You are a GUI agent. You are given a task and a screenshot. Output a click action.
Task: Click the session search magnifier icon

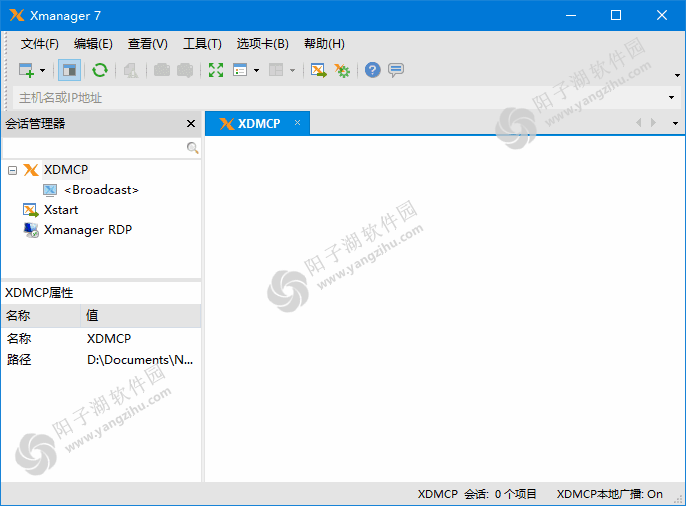coord(192,148)
